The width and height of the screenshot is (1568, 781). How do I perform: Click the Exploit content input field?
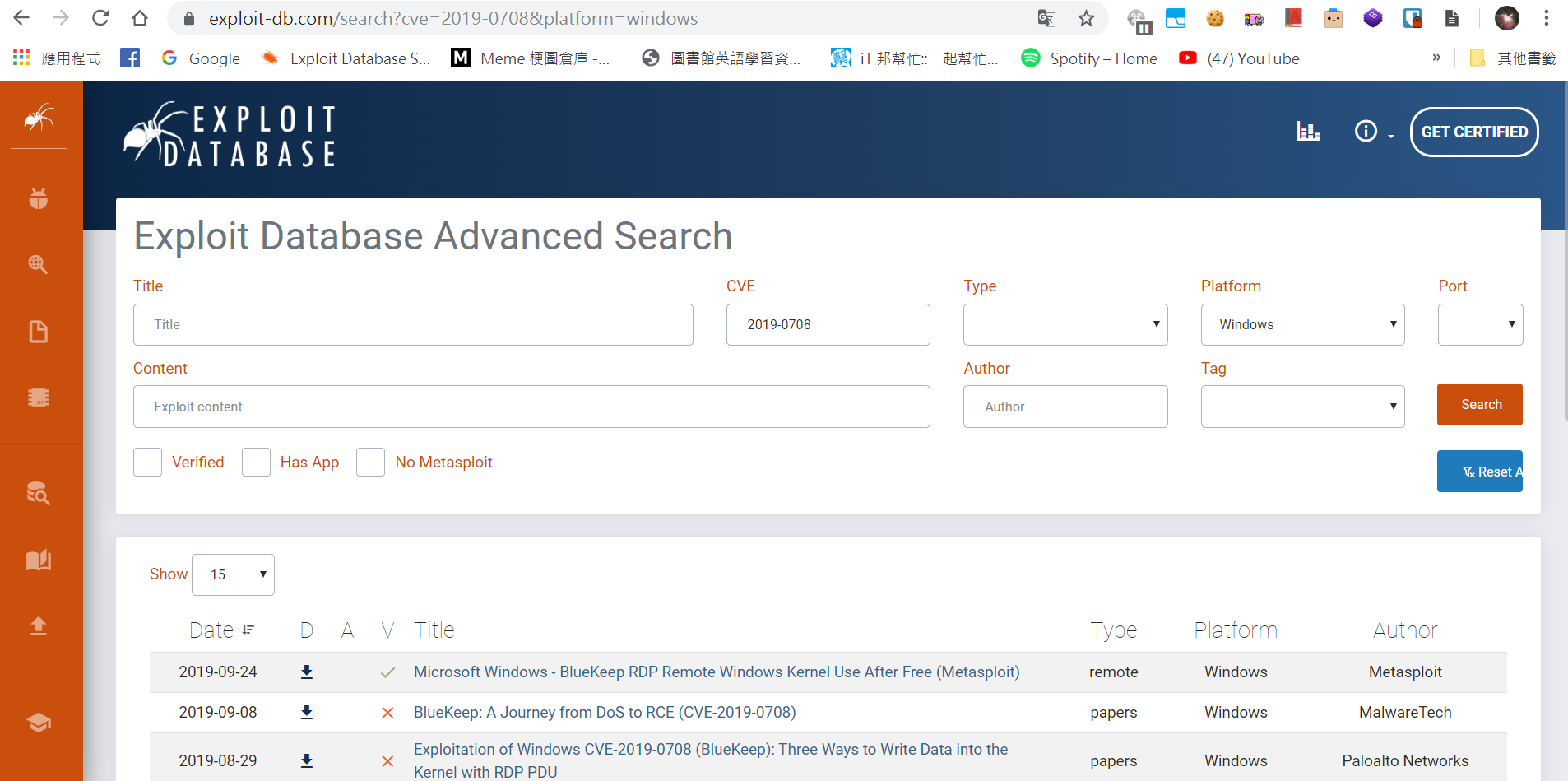point(531,407)
